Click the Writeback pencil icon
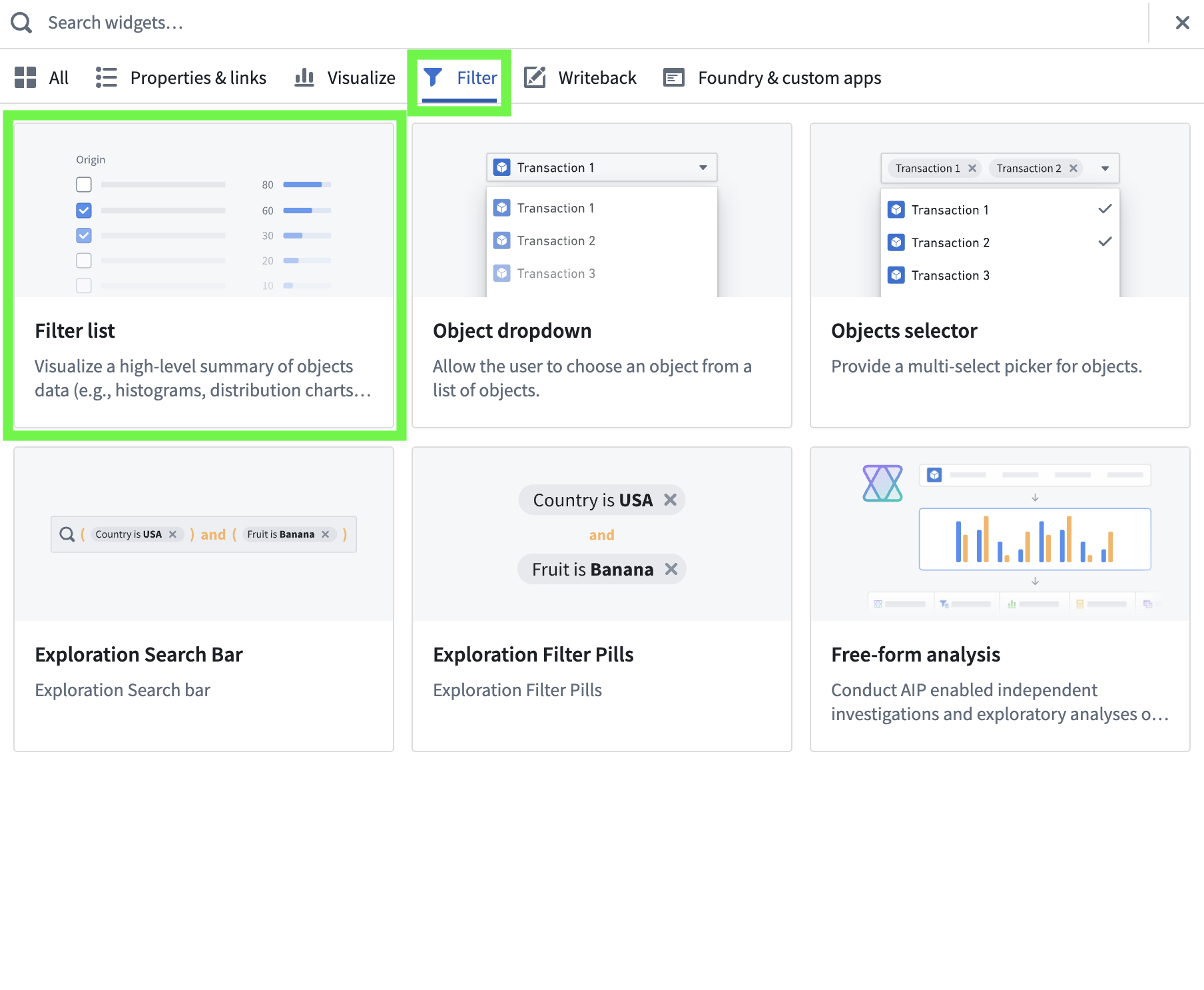Viewport: 1204px width, 990px height. (x=535, y=78)
